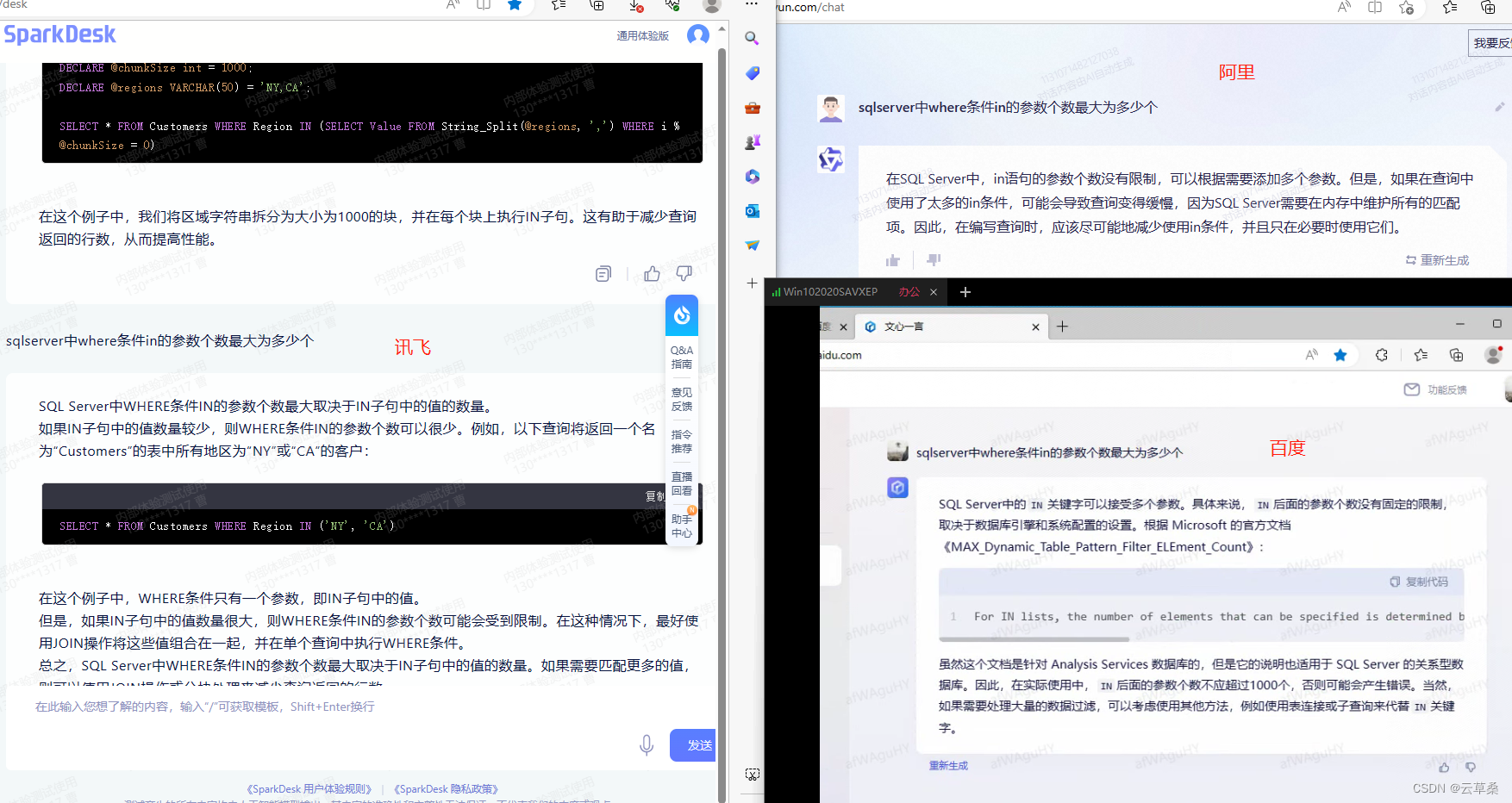This screenshot has width=1512, height=803.
Task: Open 助手中心 in SparkDesk side panel
Action: pyautogui.click(x=682, y=526)
